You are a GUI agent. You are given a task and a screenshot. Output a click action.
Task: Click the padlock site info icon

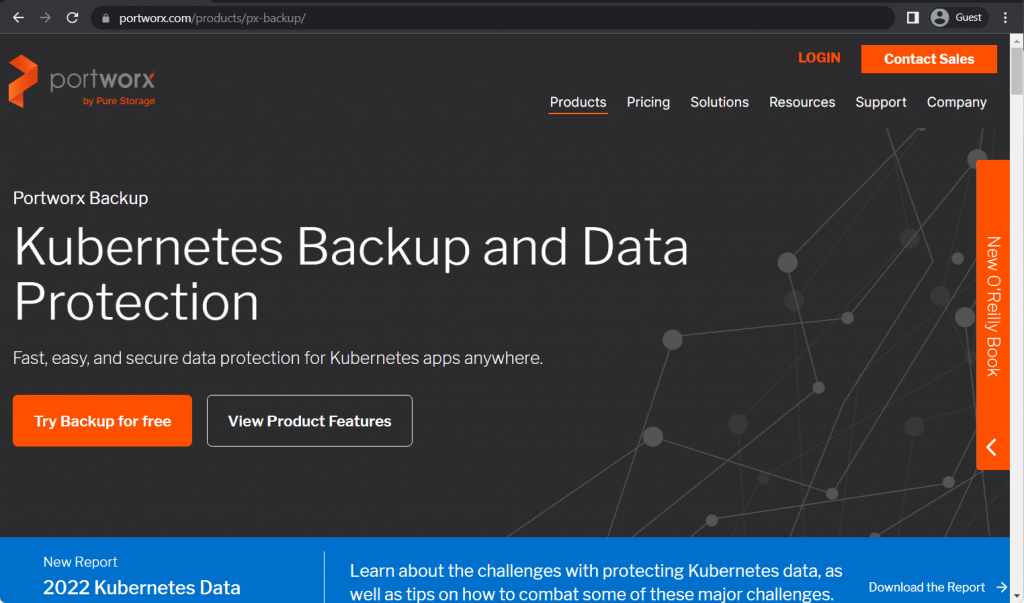click(106, 18)
